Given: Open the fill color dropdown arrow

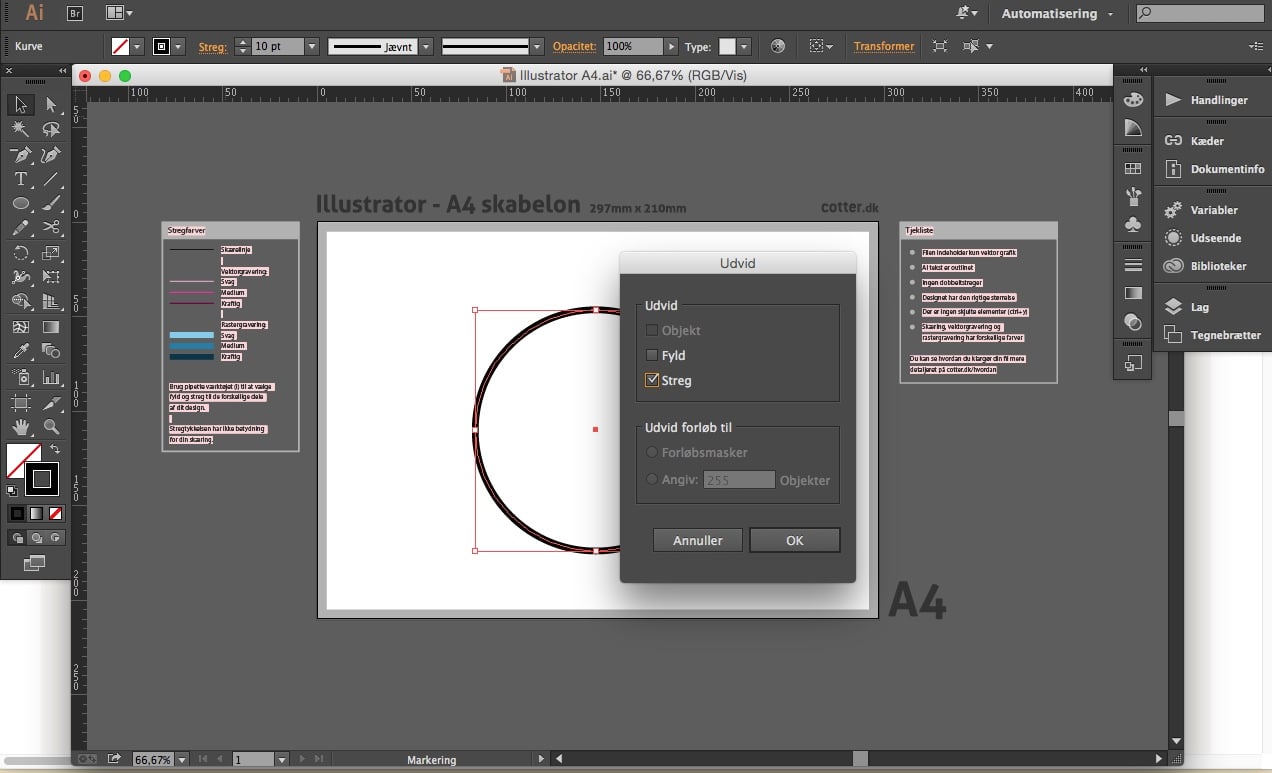Looking at the screenshot, I should coord(137,46).
